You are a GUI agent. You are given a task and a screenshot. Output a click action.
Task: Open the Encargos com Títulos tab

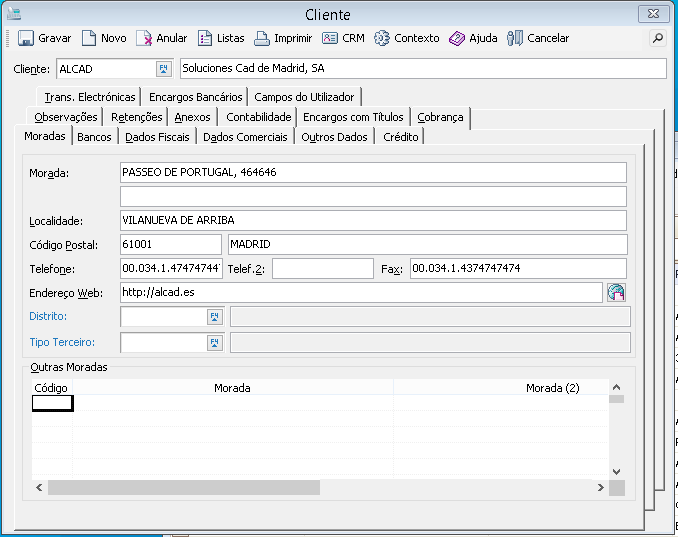click(353, 117)
